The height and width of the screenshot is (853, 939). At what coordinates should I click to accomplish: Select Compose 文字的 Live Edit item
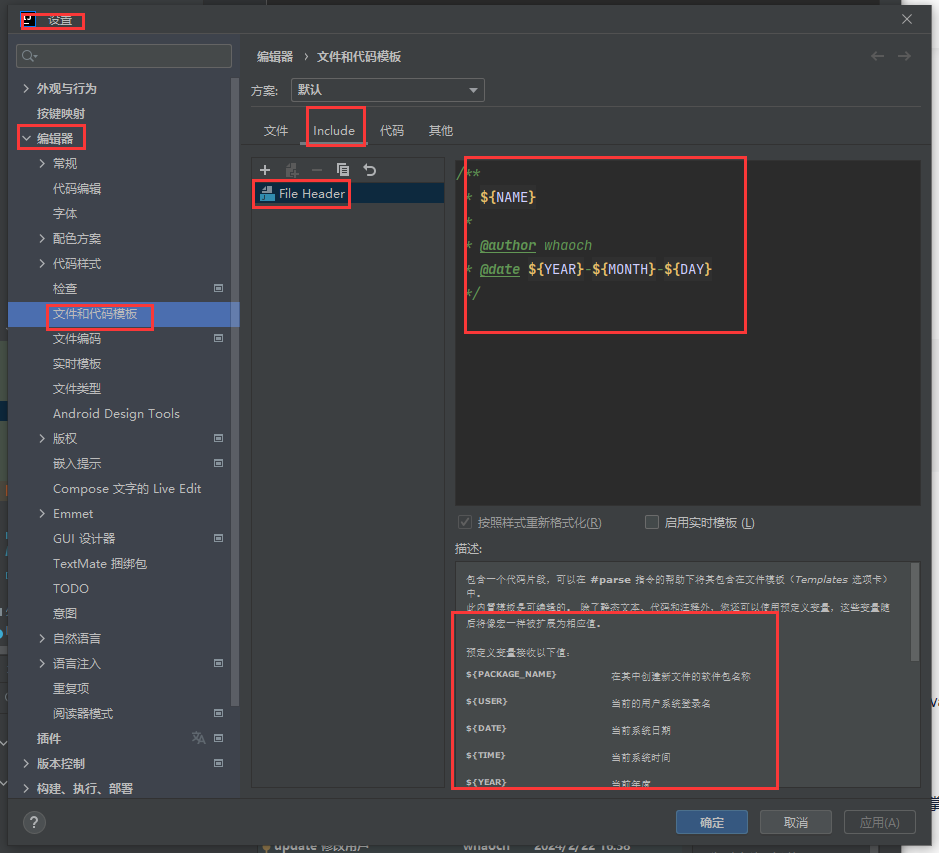[127, 489]
